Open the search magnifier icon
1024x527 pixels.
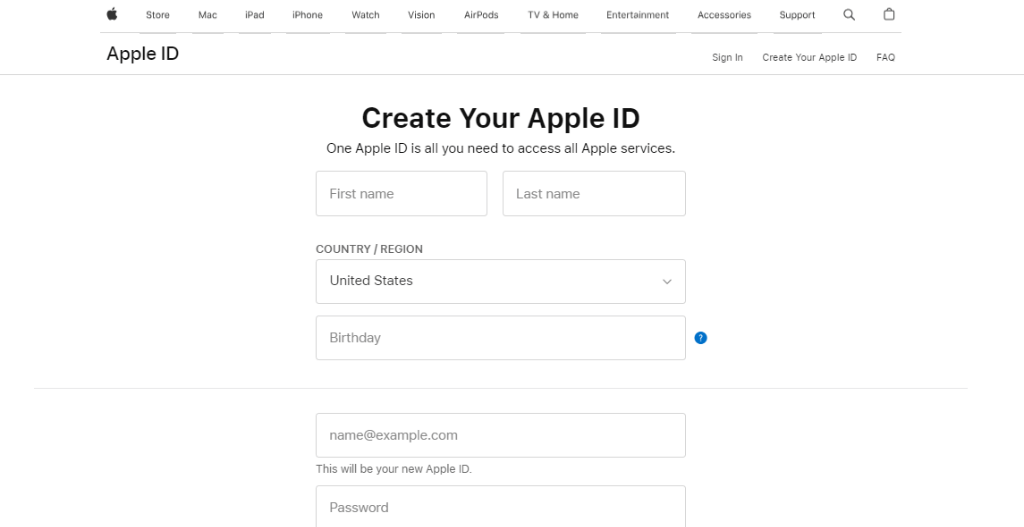pos(849,15)
